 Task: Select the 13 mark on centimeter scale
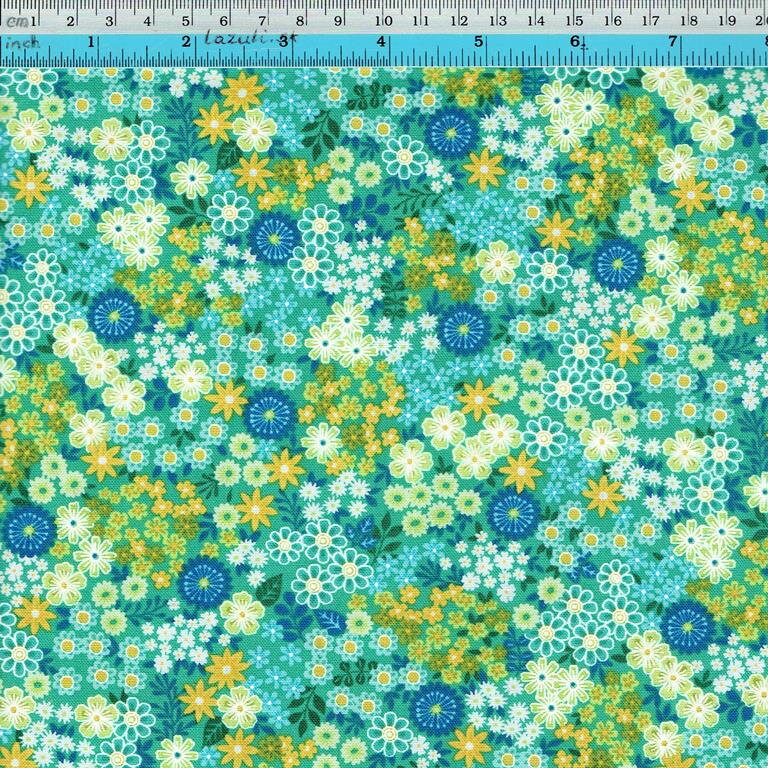497,21
